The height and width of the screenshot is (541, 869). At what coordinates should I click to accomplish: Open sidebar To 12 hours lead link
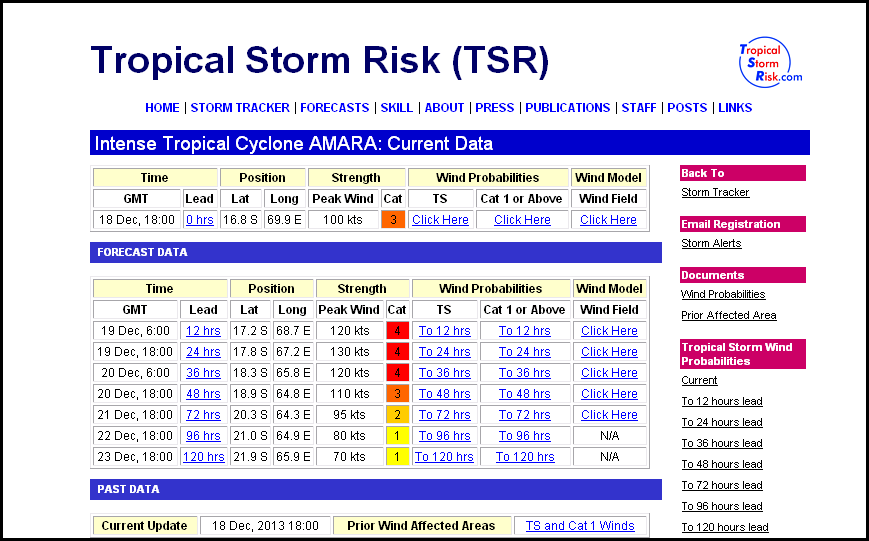pyautogui.click(x=722, y=401)
